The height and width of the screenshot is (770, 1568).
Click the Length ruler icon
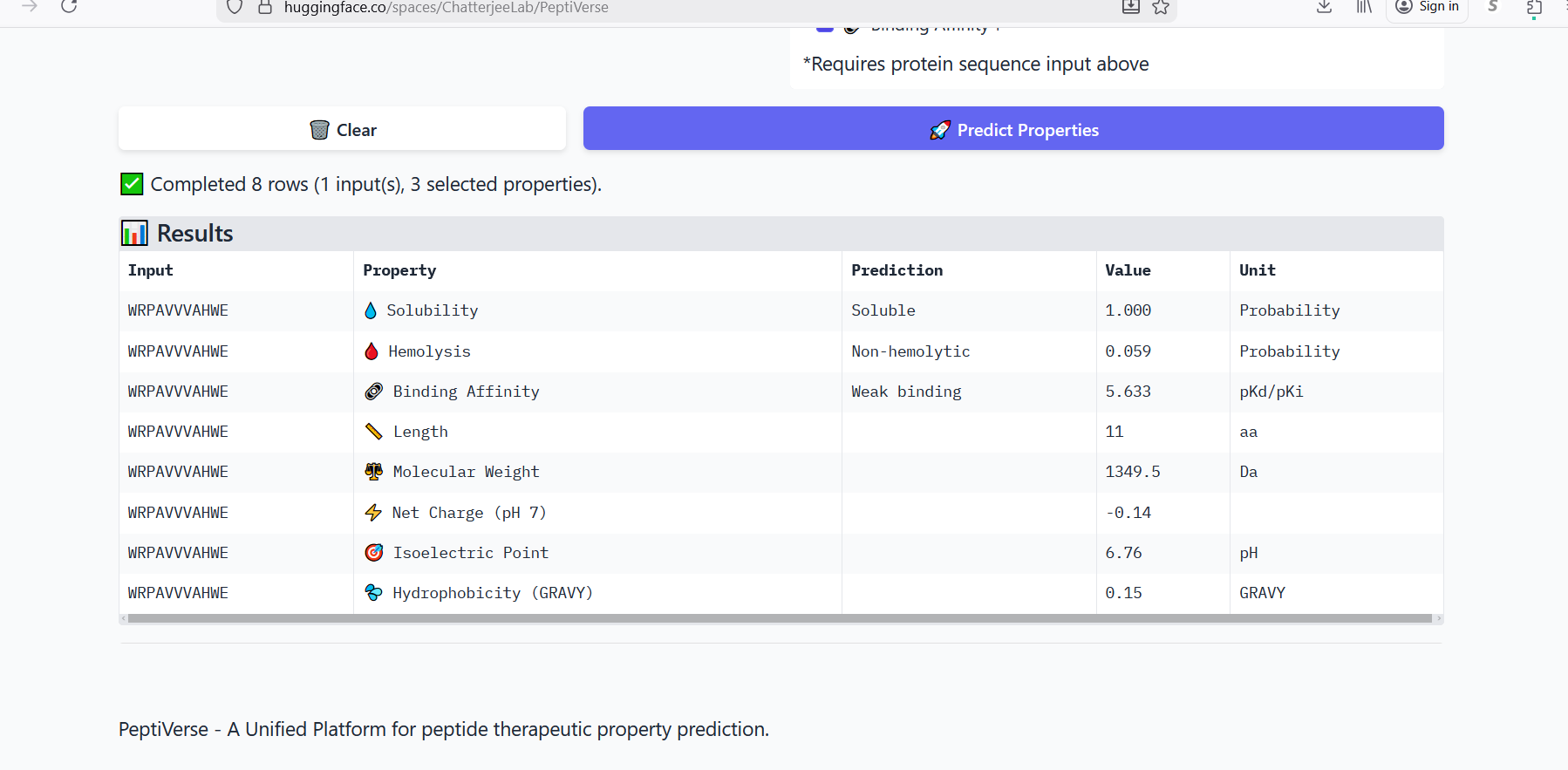click(x=374, y=432)
